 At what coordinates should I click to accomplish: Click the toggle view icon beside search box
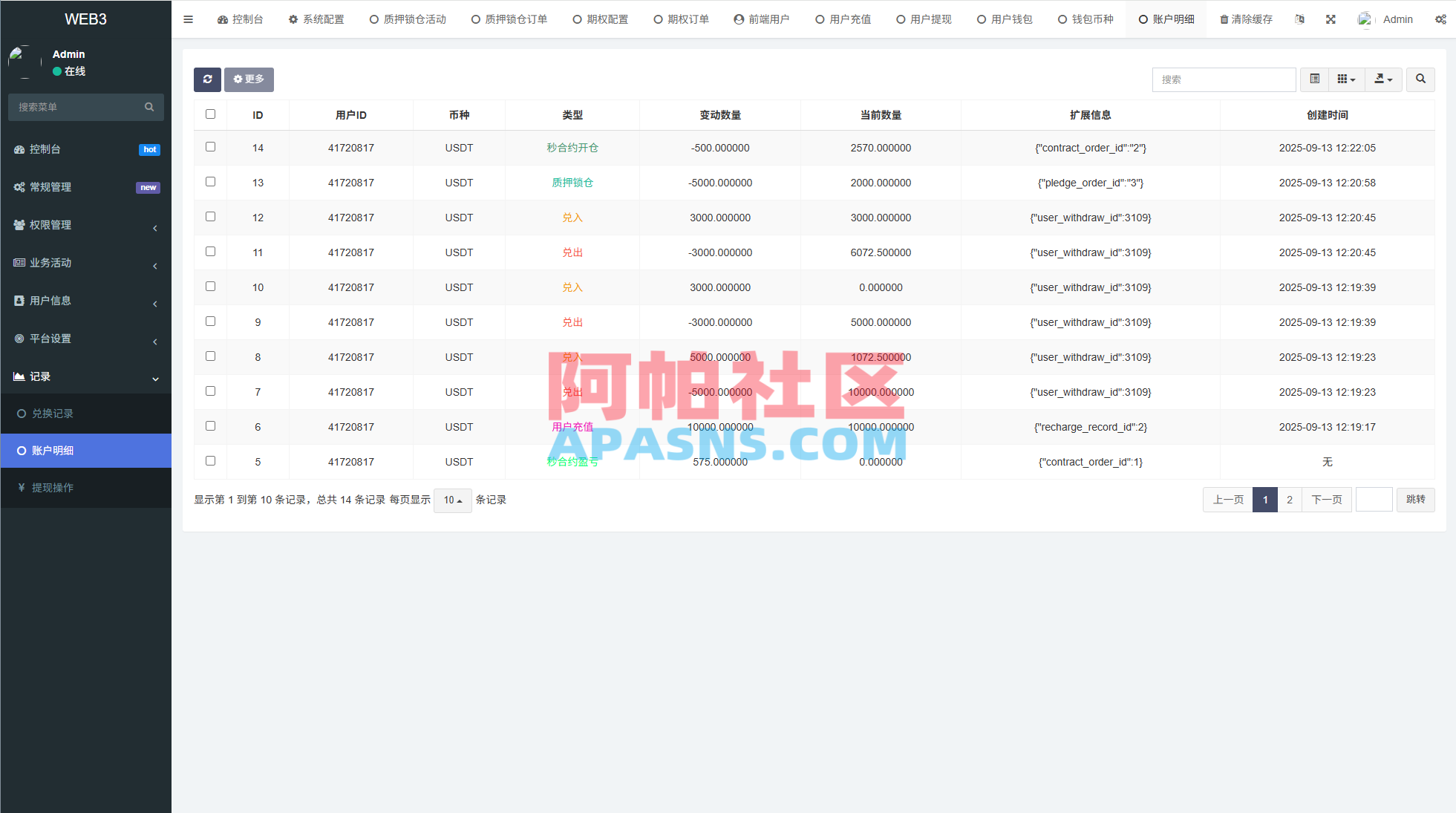(x=1314, y=79)
